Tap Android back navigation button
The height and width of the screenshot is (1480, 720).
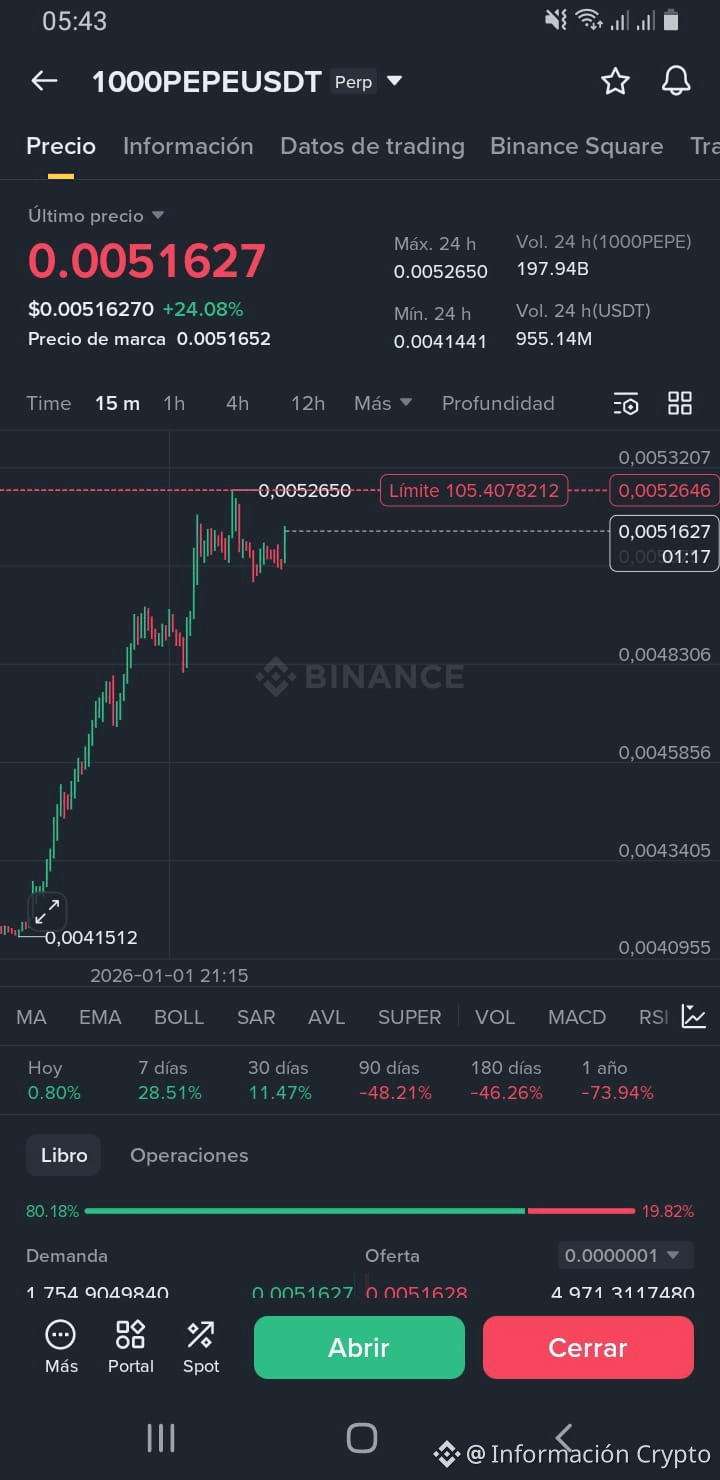tap(564, 1438)
